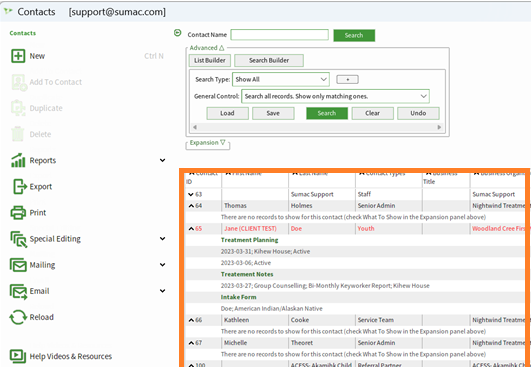Click the Search button next to Contact Name

(354, 36)
